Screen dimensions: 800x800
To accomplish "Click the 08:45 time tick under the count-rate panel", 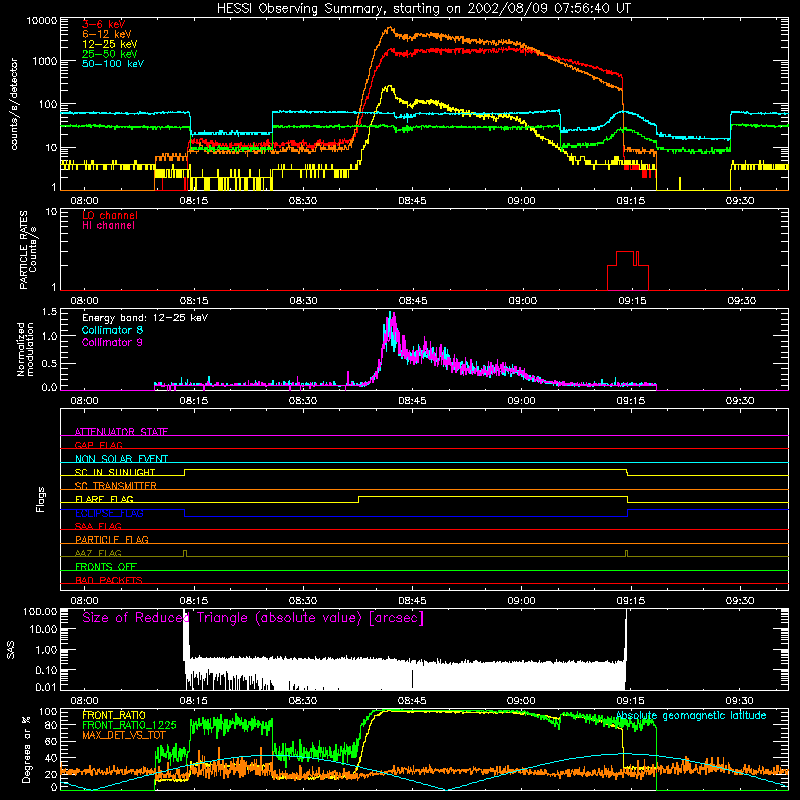I will (412, 201).
